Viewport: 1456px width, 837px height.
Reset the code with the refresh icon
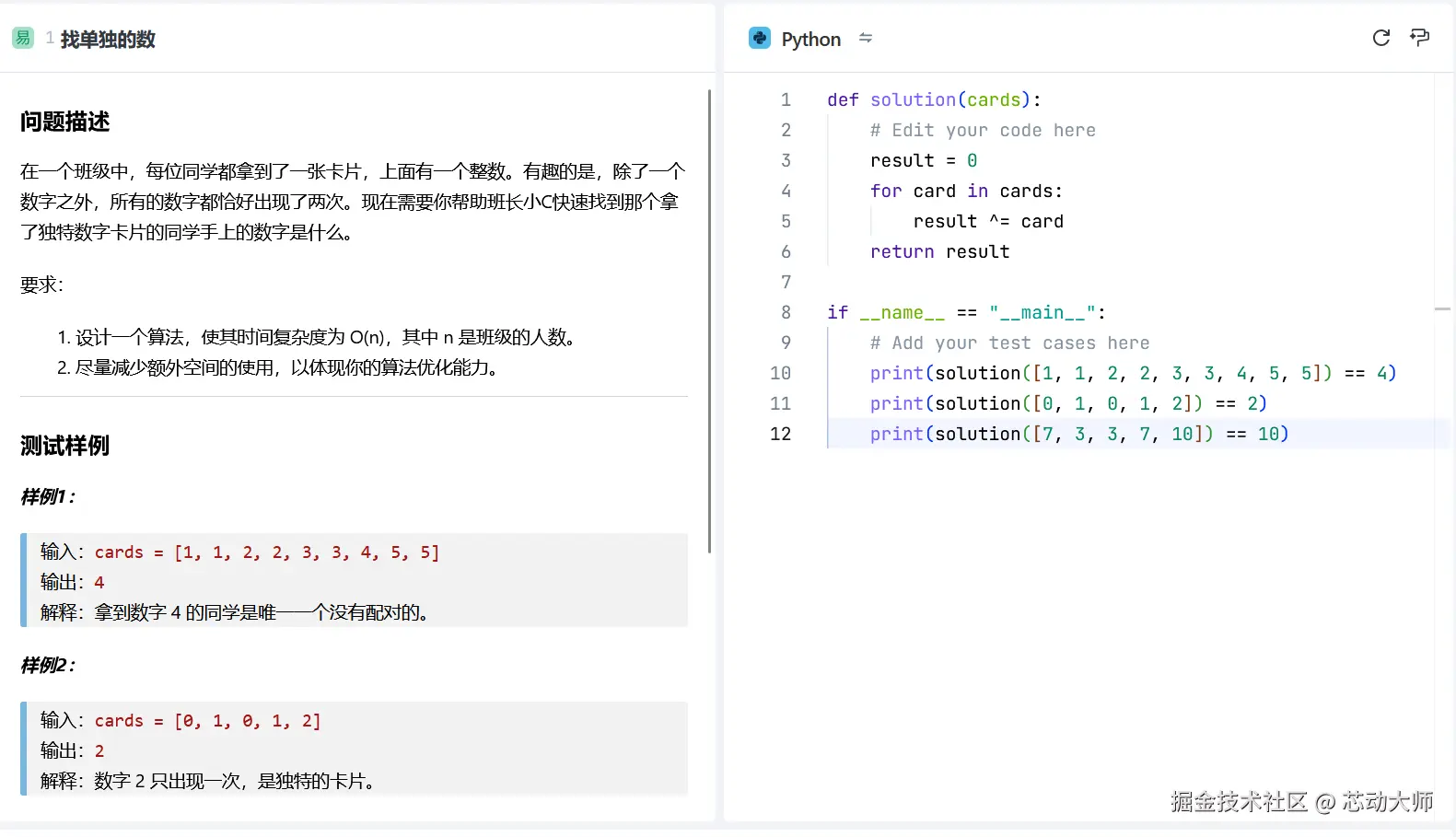pos(1380,38)
